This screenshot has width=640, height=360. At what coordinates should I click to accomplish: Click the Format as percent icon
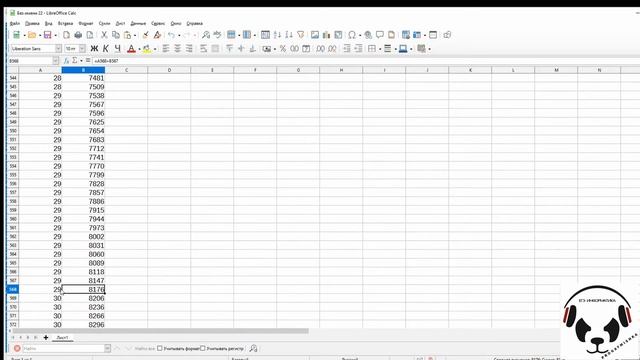[283, 49]
